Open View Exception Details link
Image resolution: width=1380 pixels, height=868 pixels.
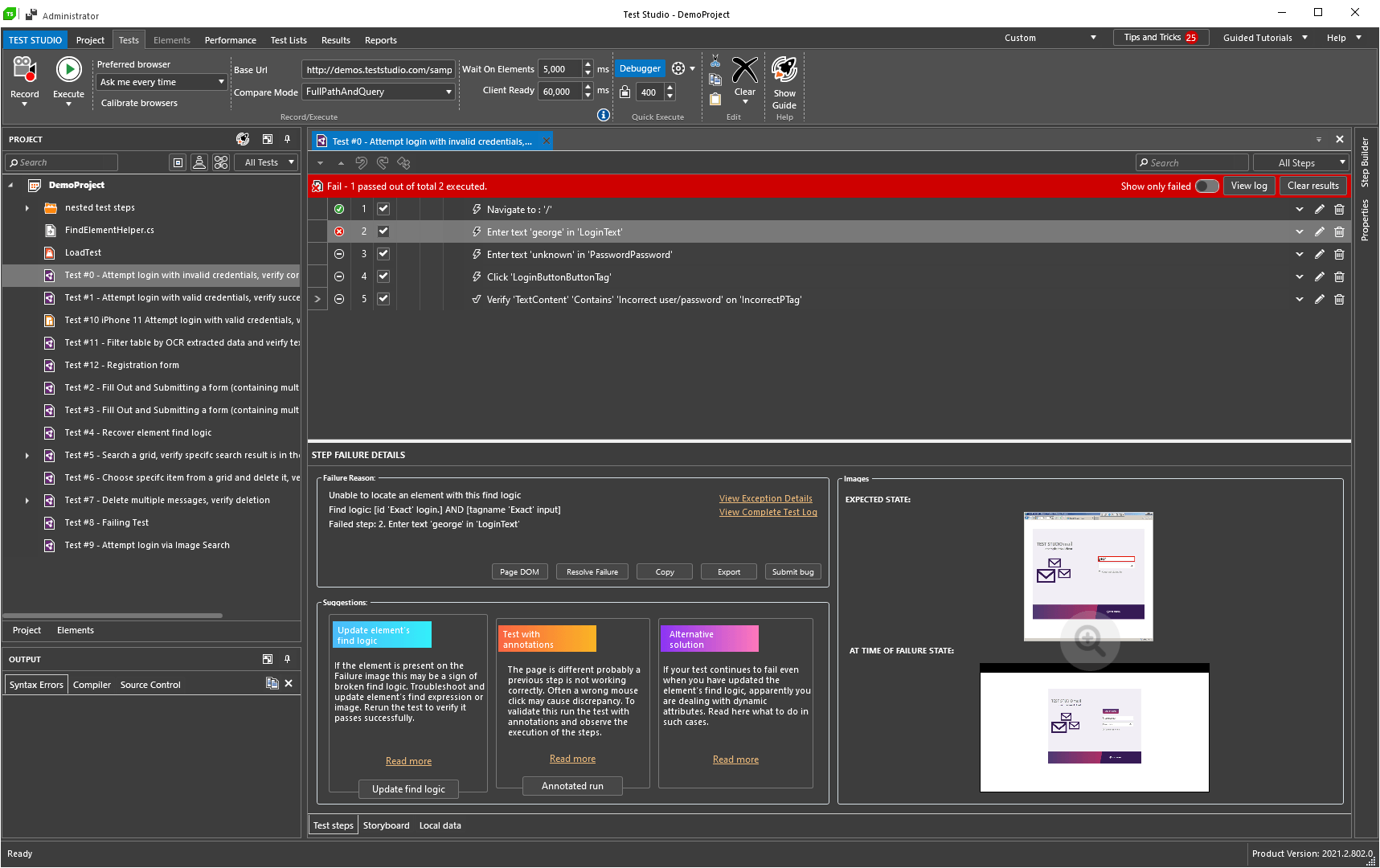[766, 498]
